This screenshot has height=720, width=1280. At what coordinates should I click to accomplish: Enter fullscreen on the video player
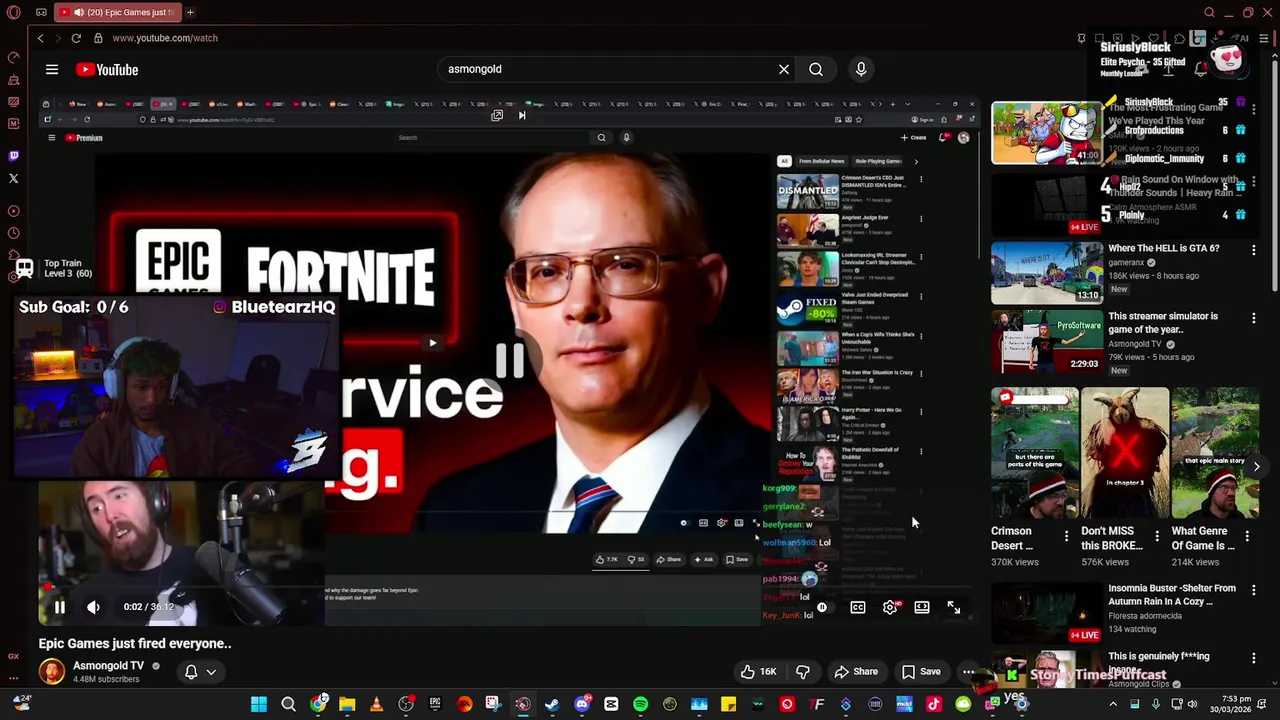coord(954,607)
